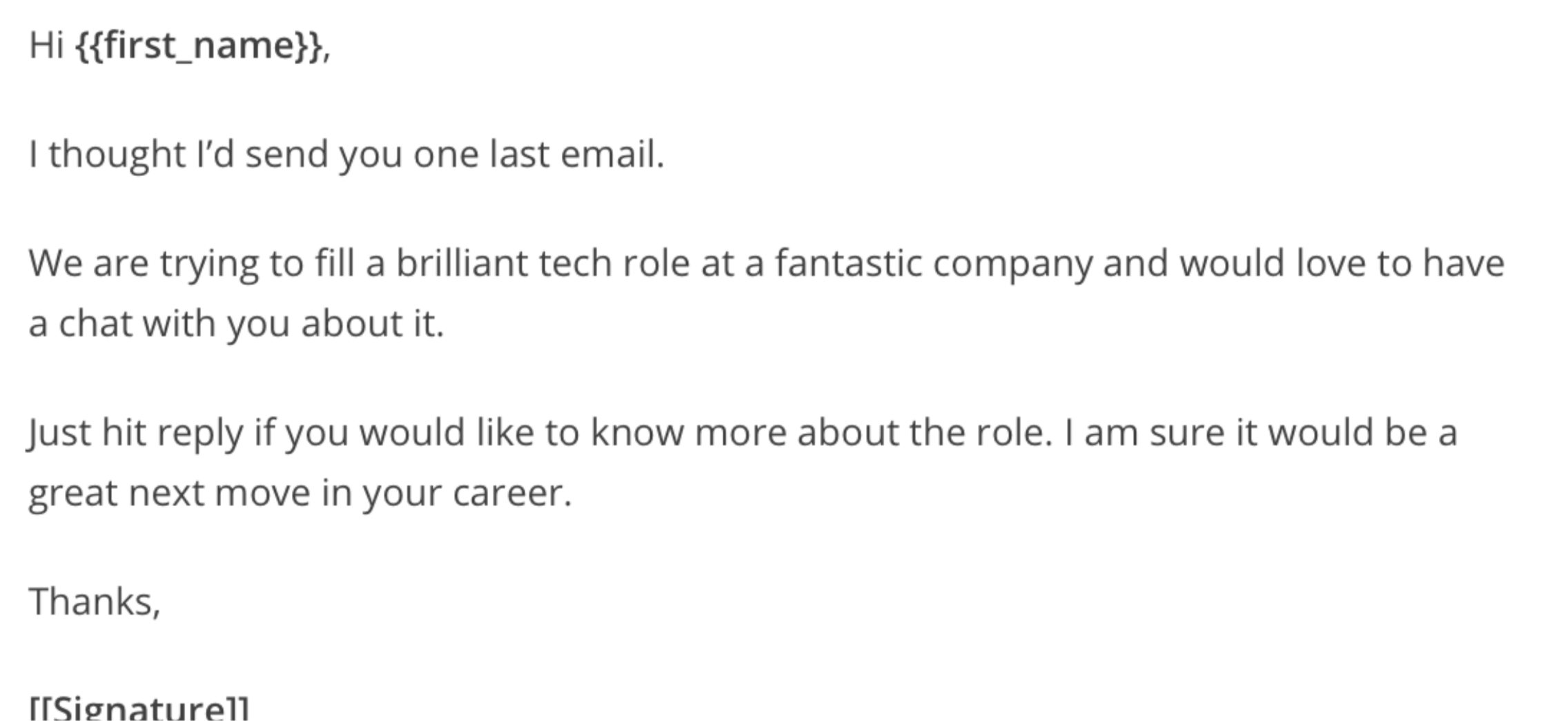Click the word "tech" before role
The image size is (1568, 721).
coord(575,262)
